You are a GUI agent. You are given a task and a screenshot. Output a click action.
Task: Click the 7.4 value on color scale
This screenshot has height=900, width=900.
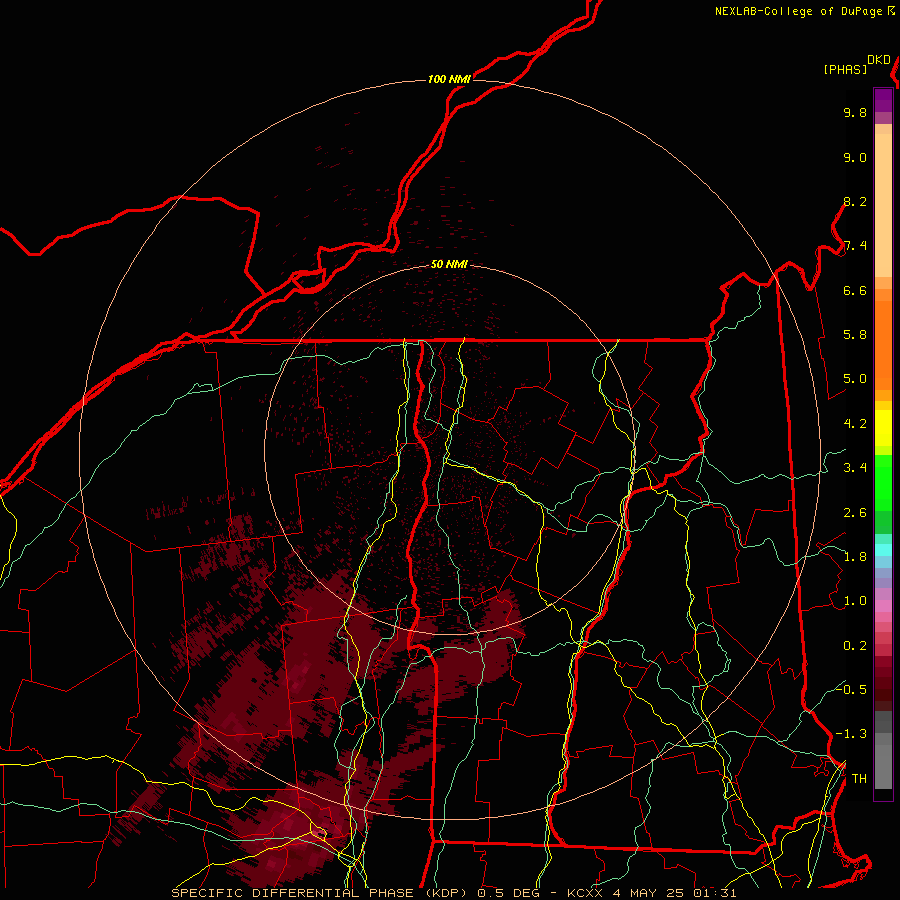pyautogui.click(x=855, y=246)
